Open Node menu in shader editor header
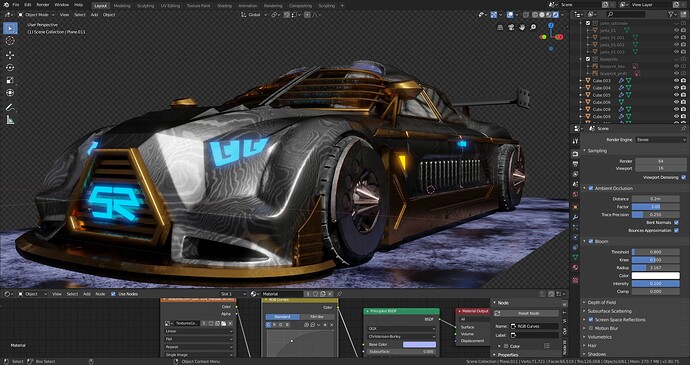The image size is (690, 365). 100,294
